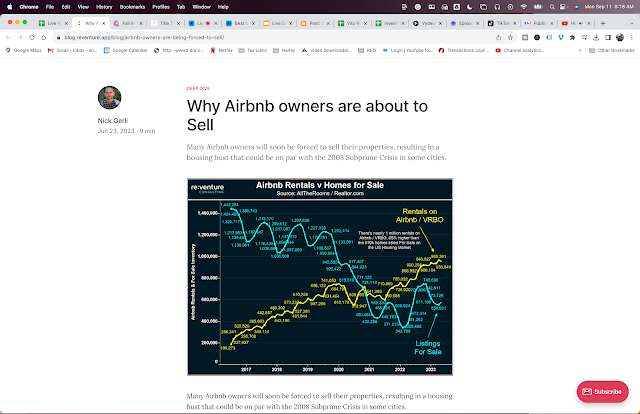Viewport: 640px width, 414px height.
Task: Open the Login | YouTube bookmark
Action: coord(407,50)
